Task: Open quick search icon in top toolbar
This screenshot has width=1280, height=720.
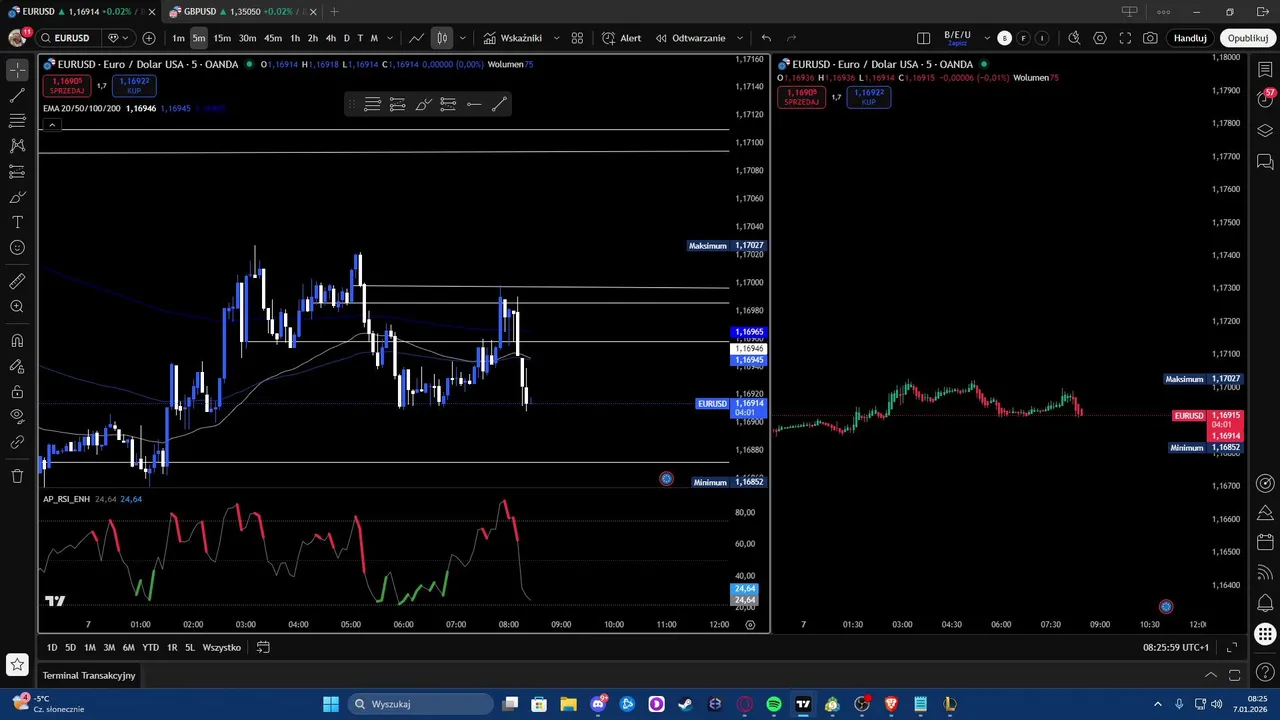Action: click(x=1074, y=38)
